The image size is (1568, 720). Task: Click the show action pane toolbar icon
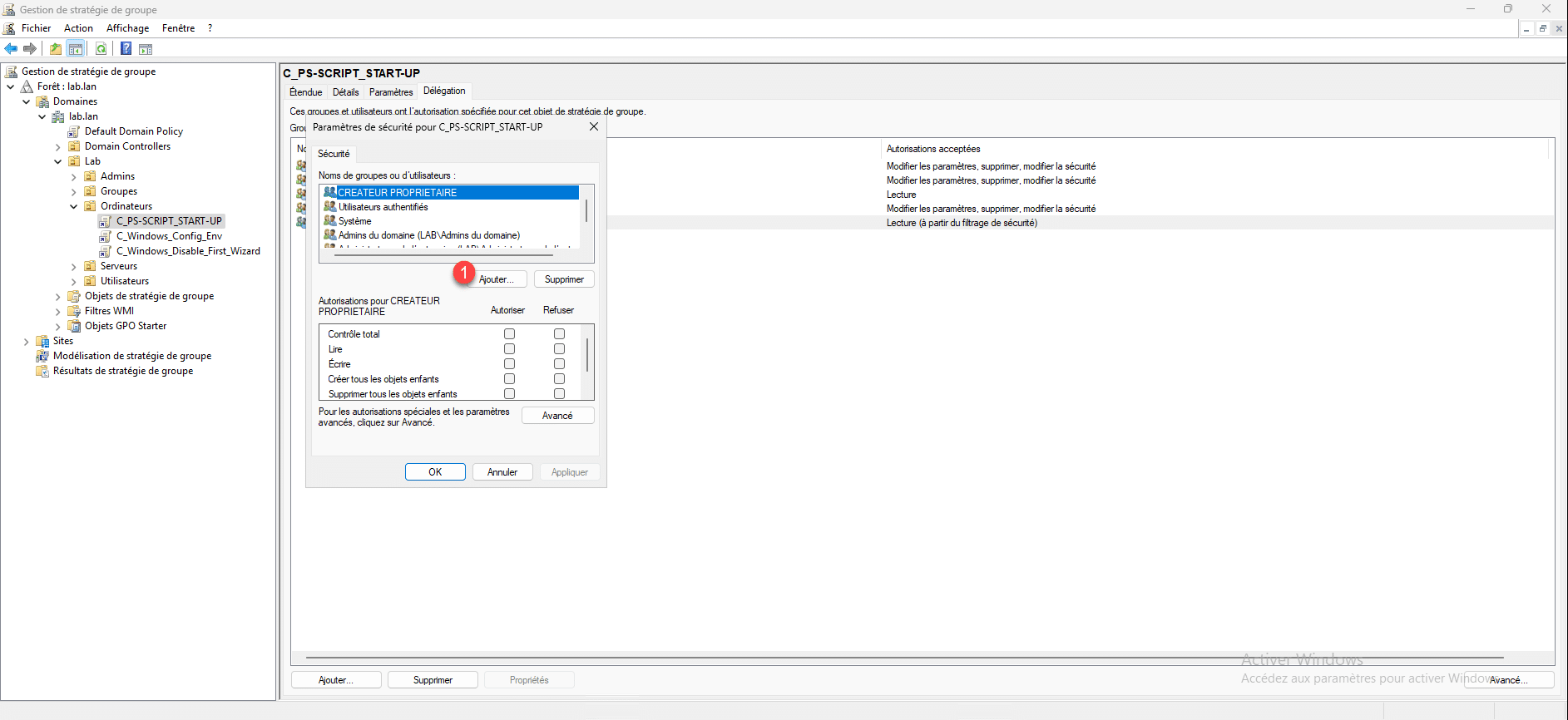pyautogui.click(x=146, y=49)
